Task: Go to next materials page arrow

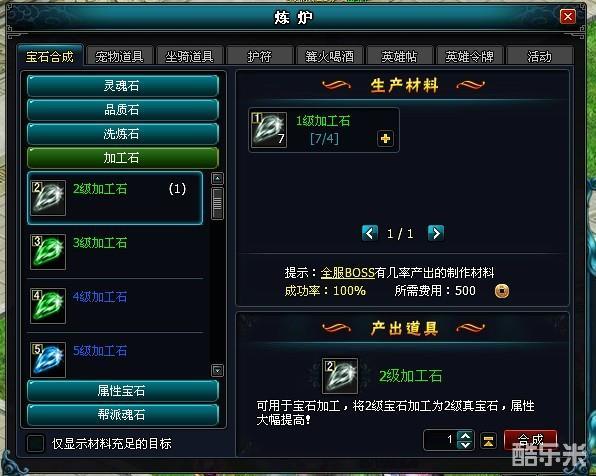Action: tap(436, 233)
